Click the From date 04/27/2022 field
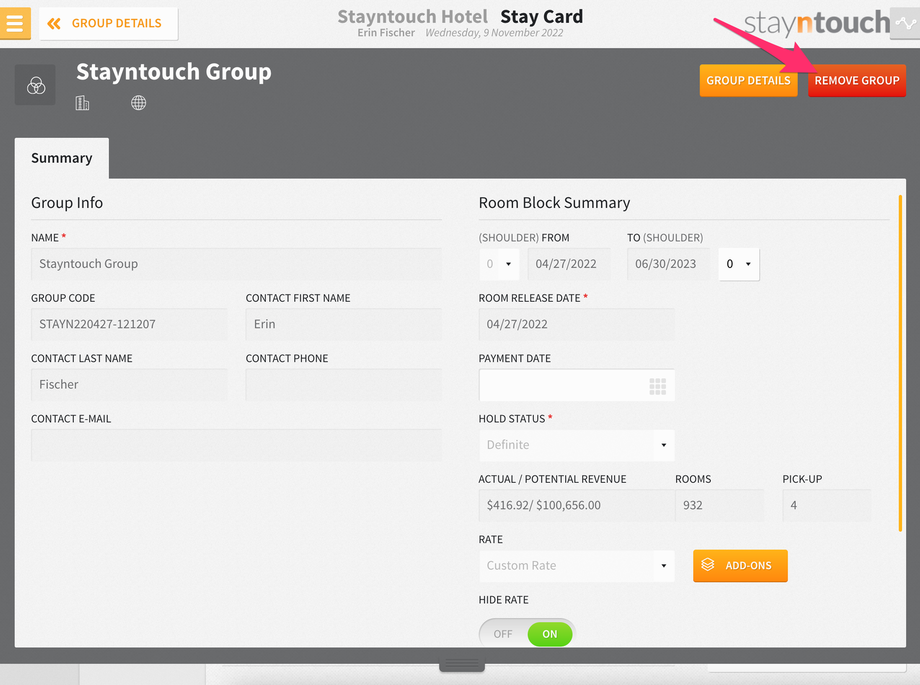Image resolution: width=920 pixels, height=685 pixels. click(569, 264)
